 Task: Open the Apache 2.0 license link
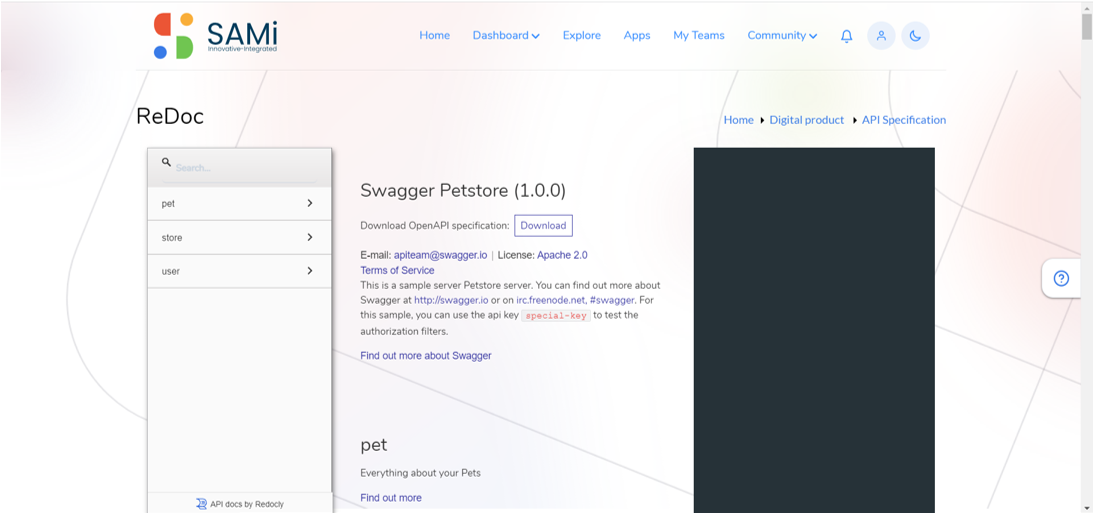click(562, 255)
